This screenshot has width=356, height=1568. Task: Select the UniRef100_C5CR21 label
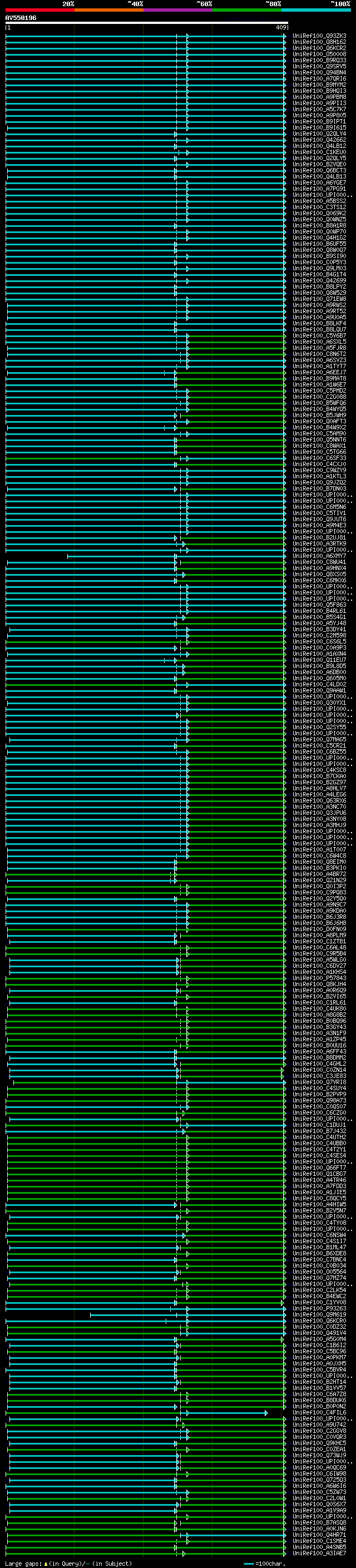click(x=319, y=746)
